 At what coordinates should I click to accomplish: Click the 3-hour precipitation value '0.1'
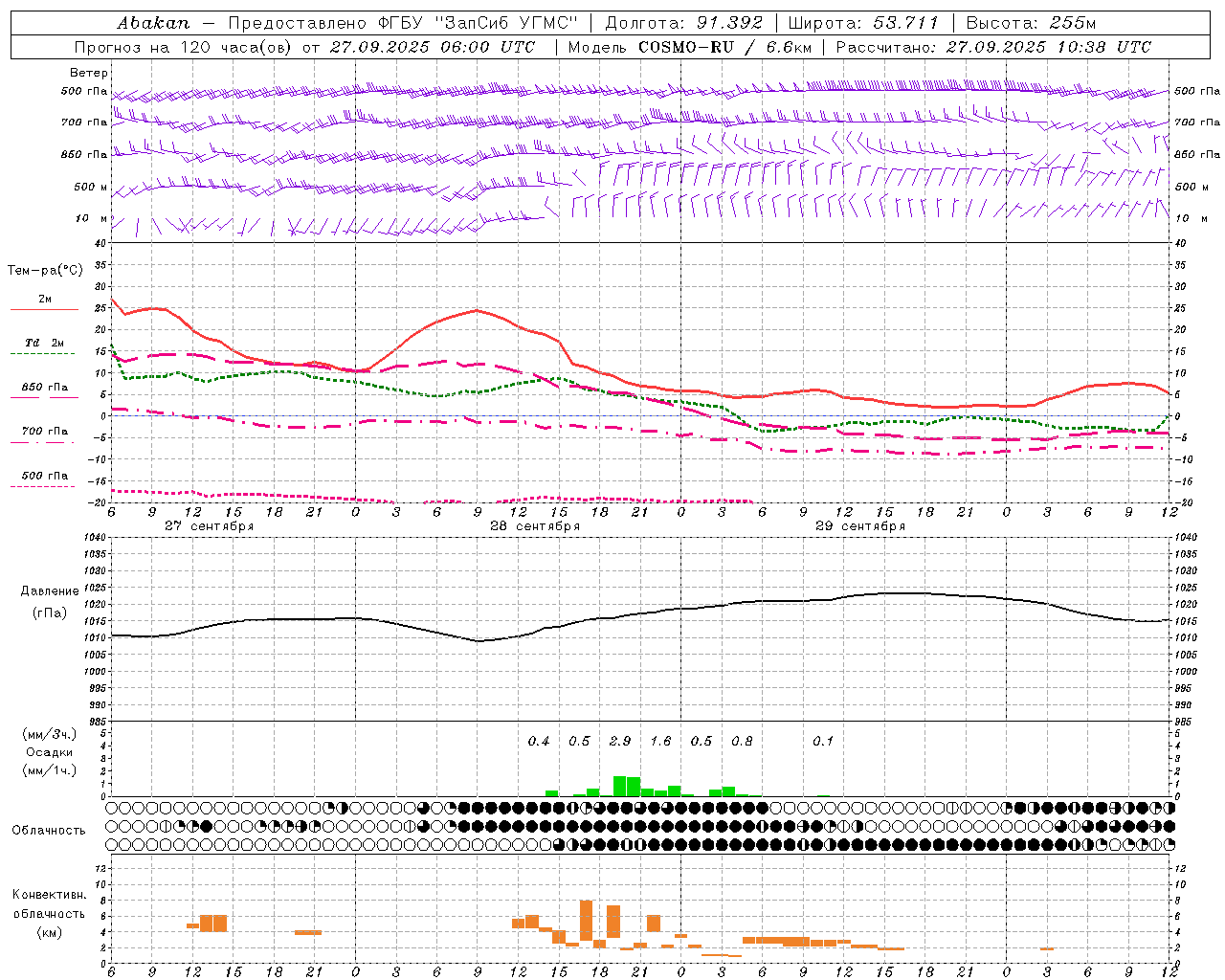point(823,742)
